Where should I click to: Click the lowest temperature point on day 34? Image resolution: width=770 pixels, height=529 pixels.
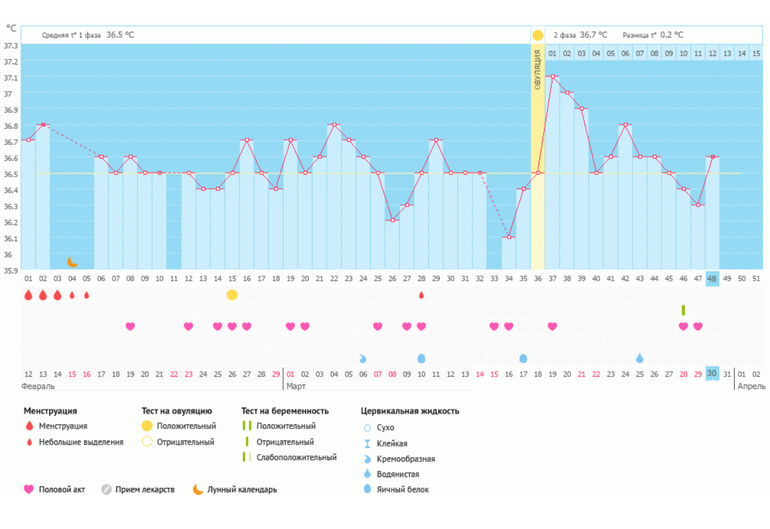tap(508, 237)
